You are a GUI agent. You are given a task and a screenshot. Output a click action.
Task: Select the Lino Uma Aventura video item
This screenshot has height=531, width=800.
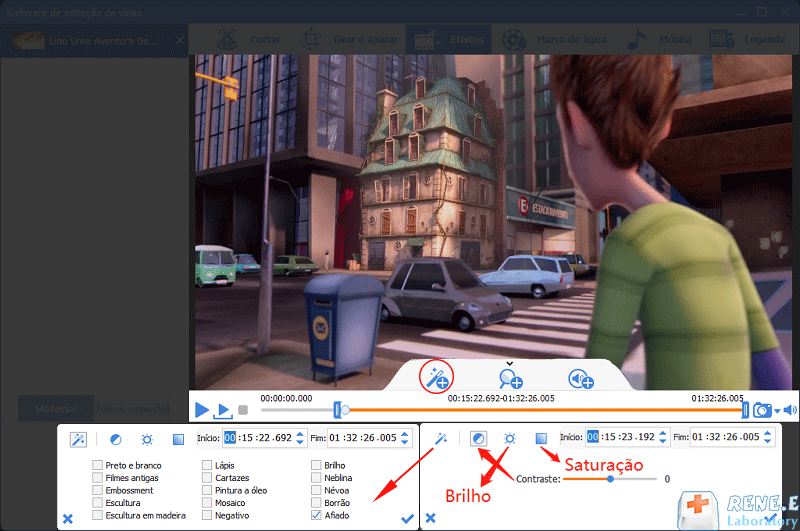click(x=94, y=40)
